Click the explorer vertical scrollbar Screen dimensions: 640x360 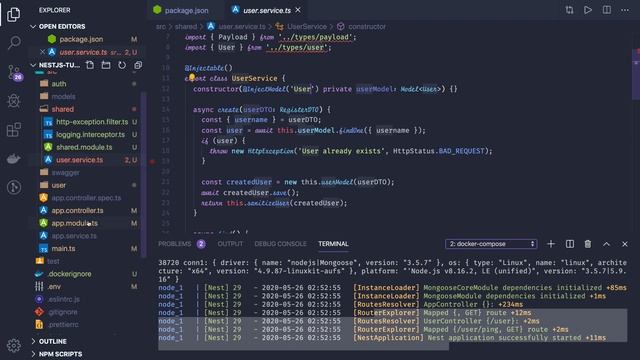143,175
